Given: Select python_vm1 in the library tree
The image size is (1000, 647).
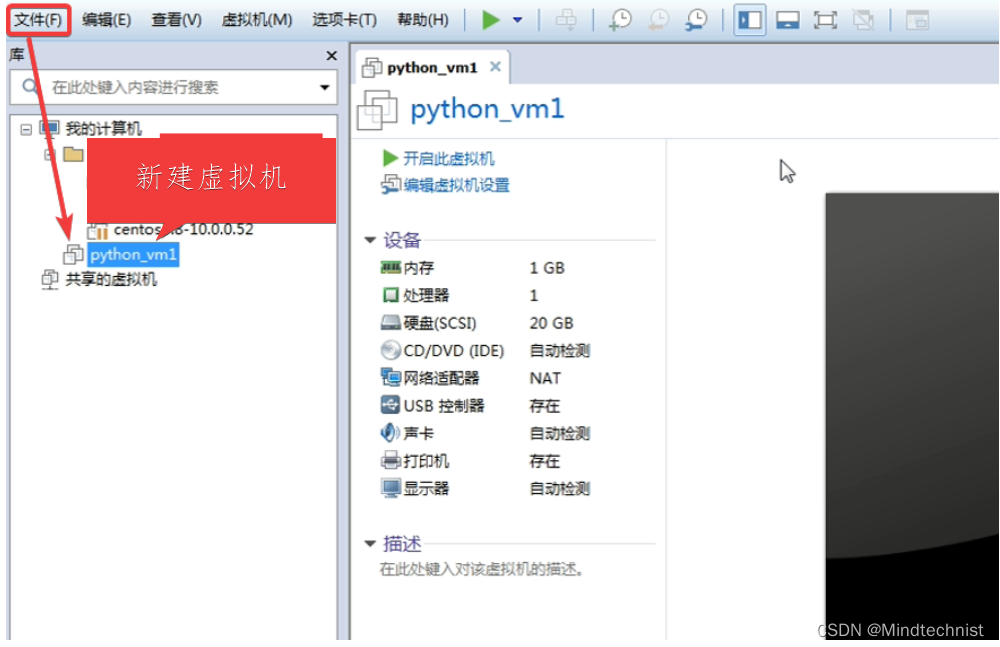Looking at the screenshot, I should pos(133,255).
